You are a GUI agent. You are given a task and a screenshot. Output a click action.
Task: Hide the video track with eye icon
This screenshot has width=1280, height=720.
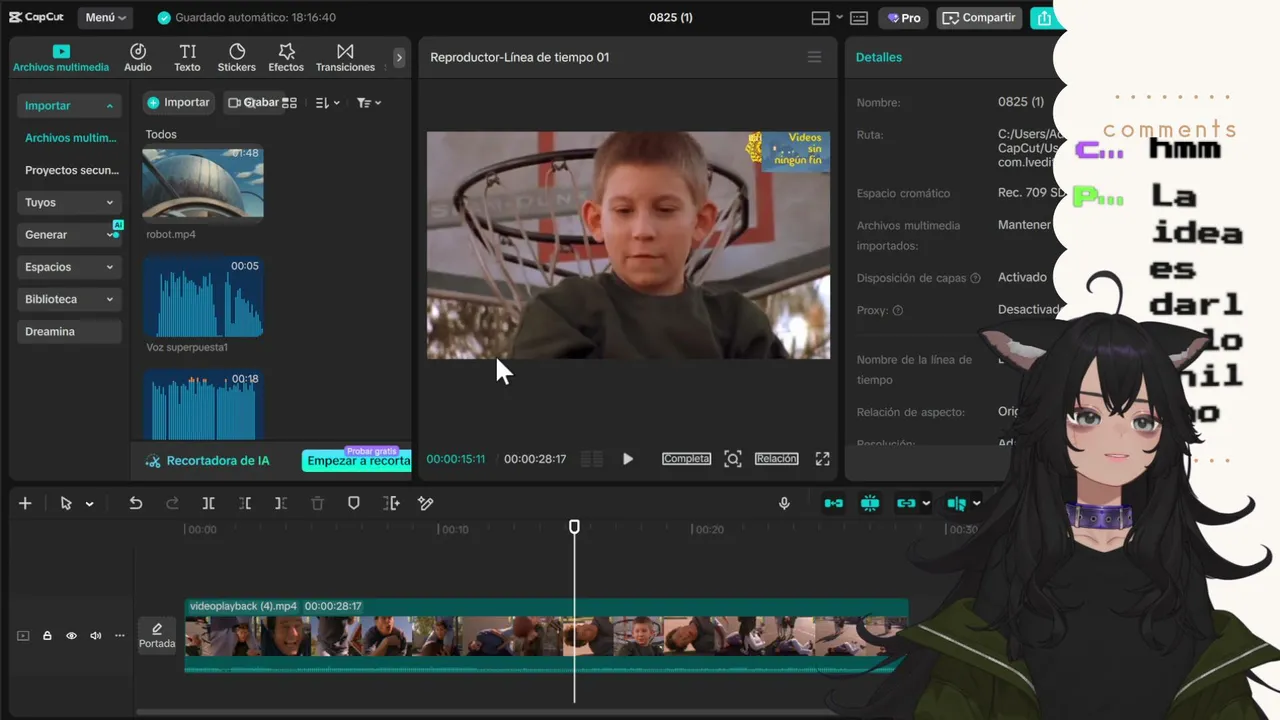71,636
